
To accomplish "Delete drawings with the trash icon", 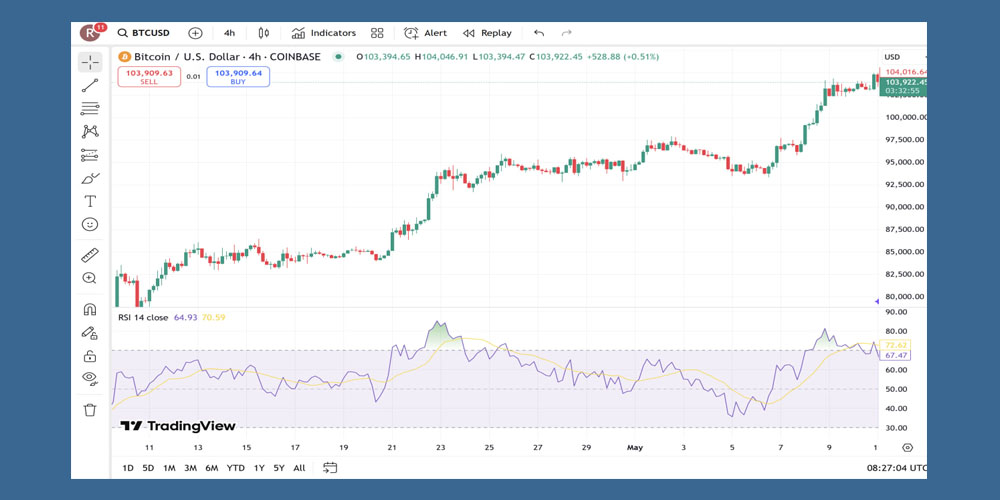I will point(90,409).
